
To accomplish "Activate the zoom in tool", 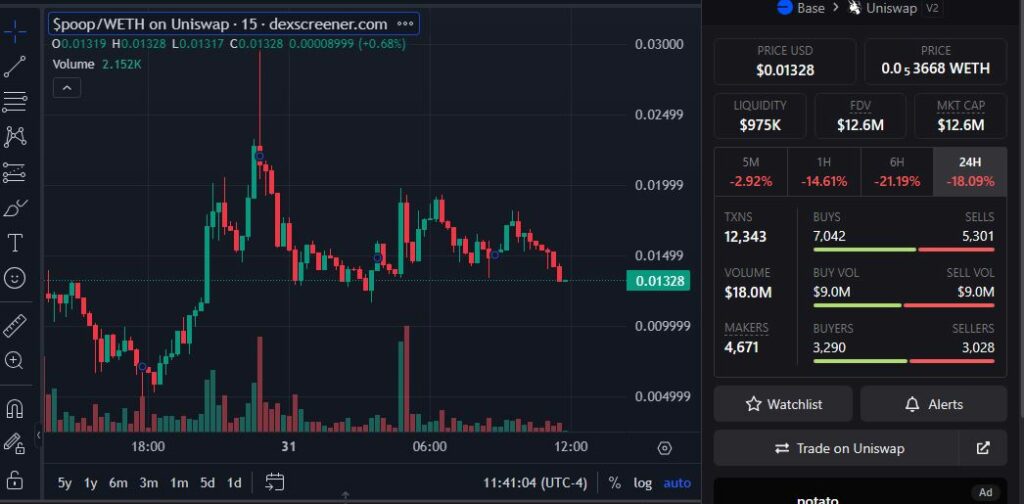I will 14,360.
